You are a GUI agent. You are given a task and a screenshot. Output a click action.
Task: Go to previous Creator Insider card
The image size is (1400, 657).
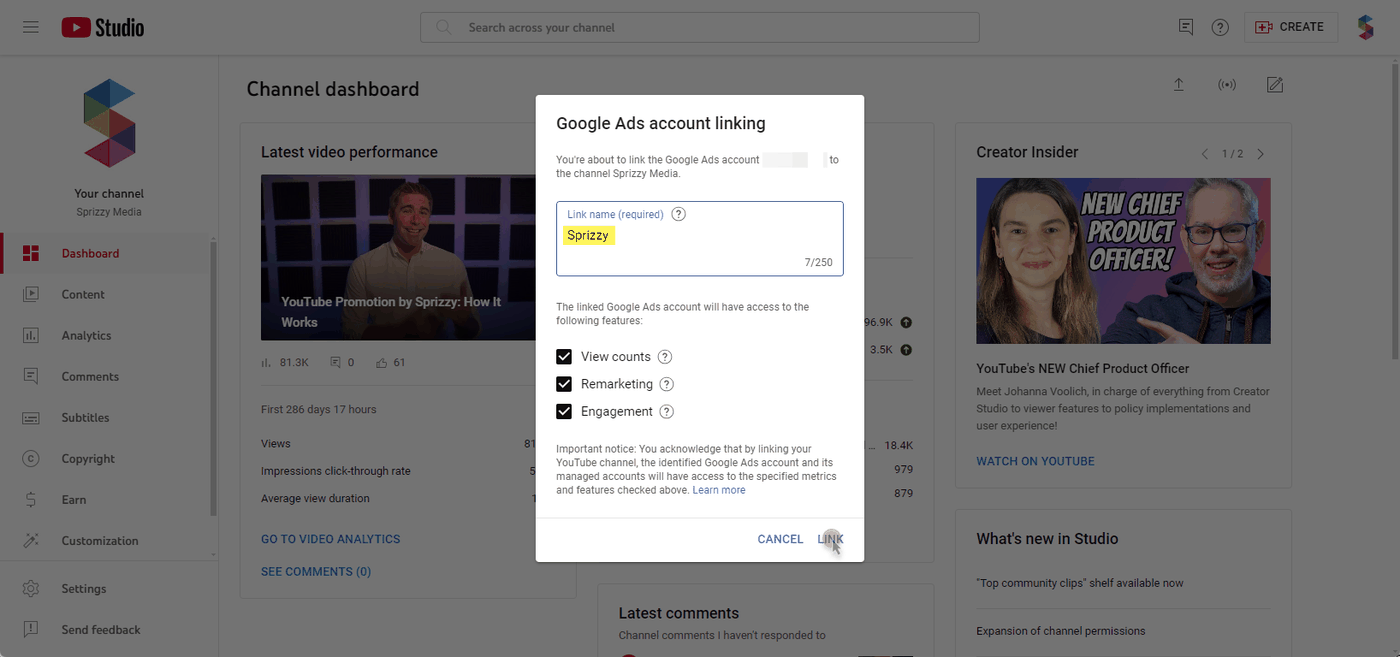click(x=1204, y=154)
